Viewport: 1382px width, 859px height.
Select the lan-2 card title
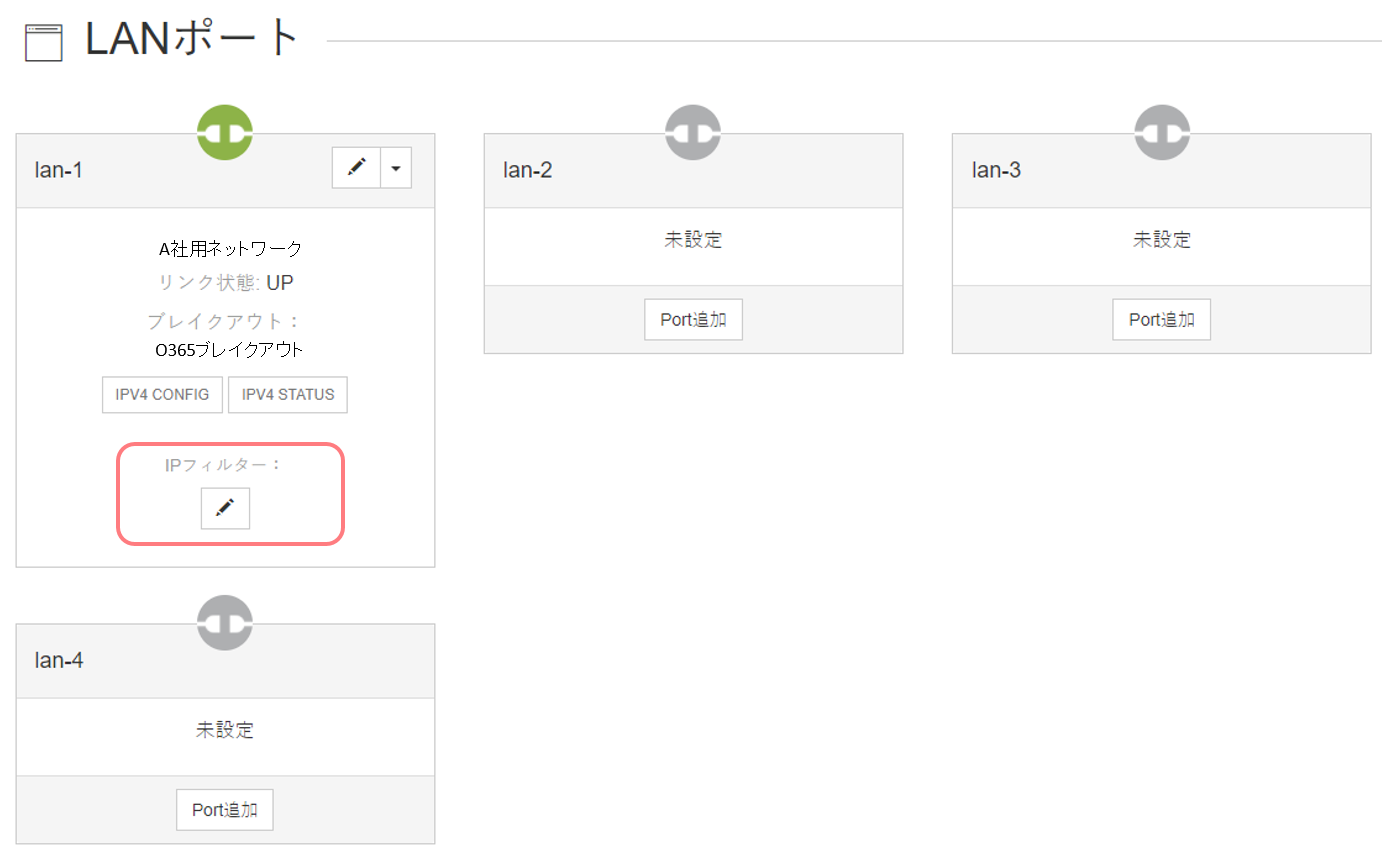pyautogui.click(x=528, y=170)
